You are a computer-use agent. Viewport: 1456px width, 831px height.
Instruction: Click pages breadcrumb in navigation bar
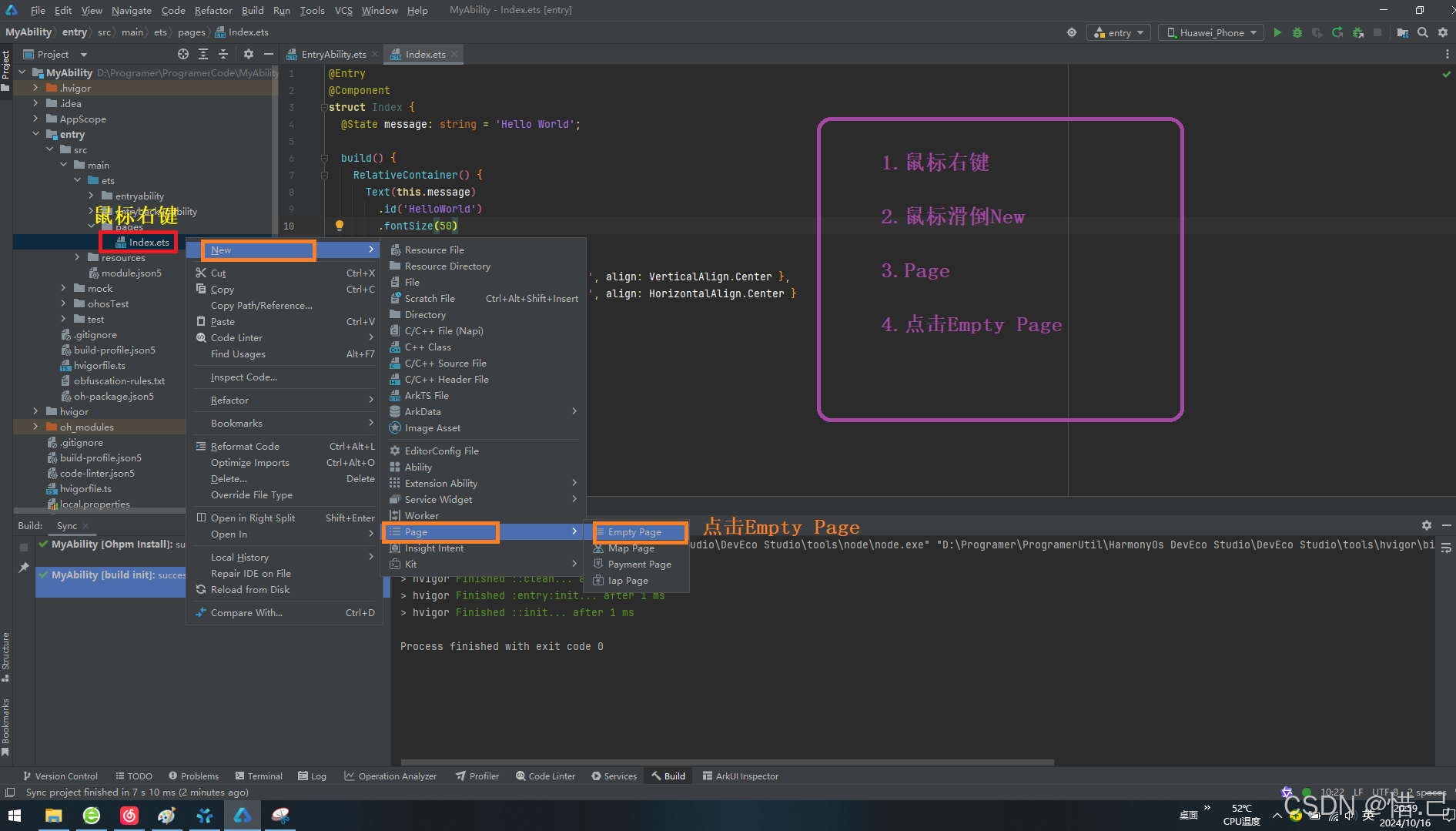click(x=191, y=32)
